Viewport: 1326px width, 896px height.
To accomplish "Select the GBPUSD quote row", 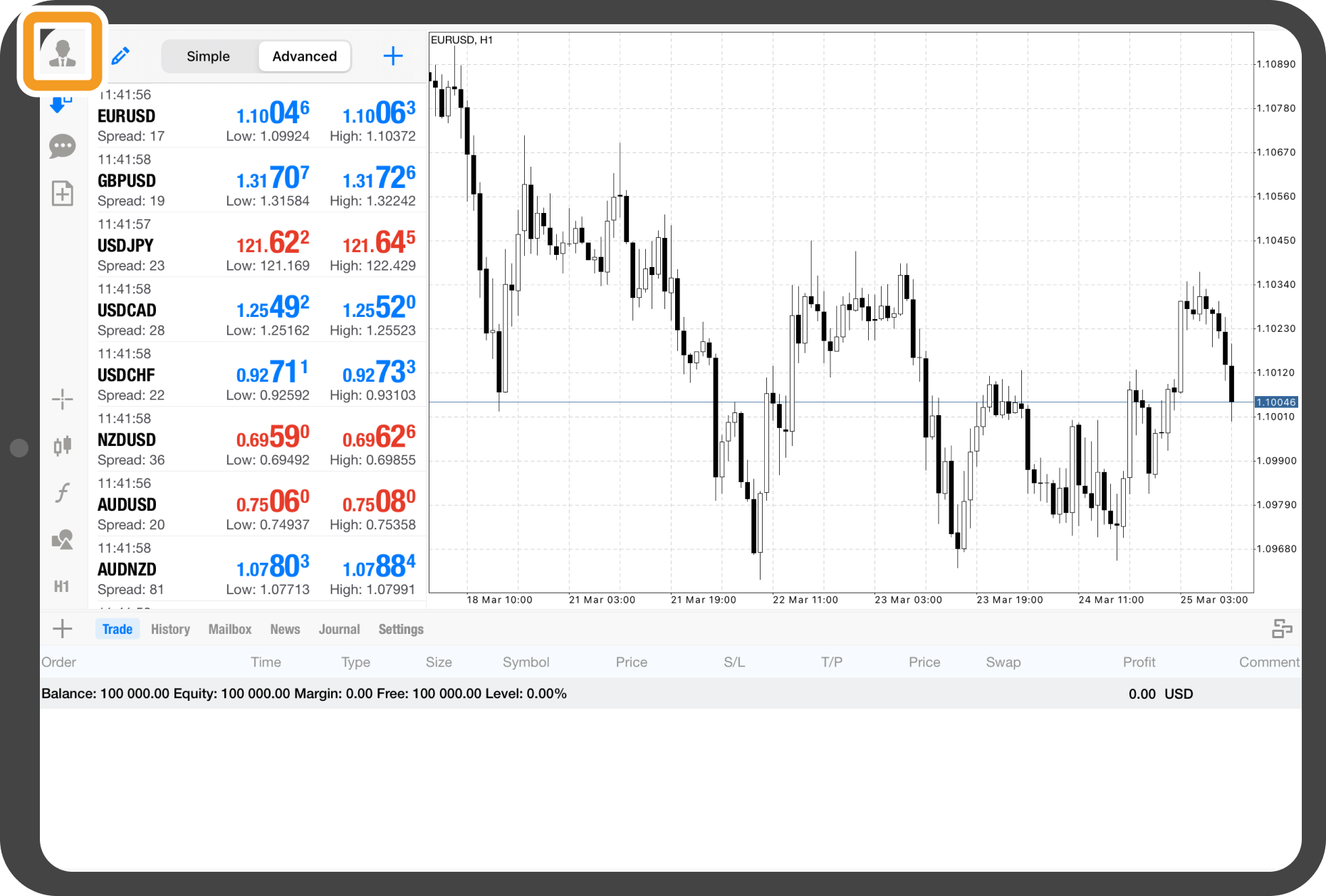I will 256,180.
